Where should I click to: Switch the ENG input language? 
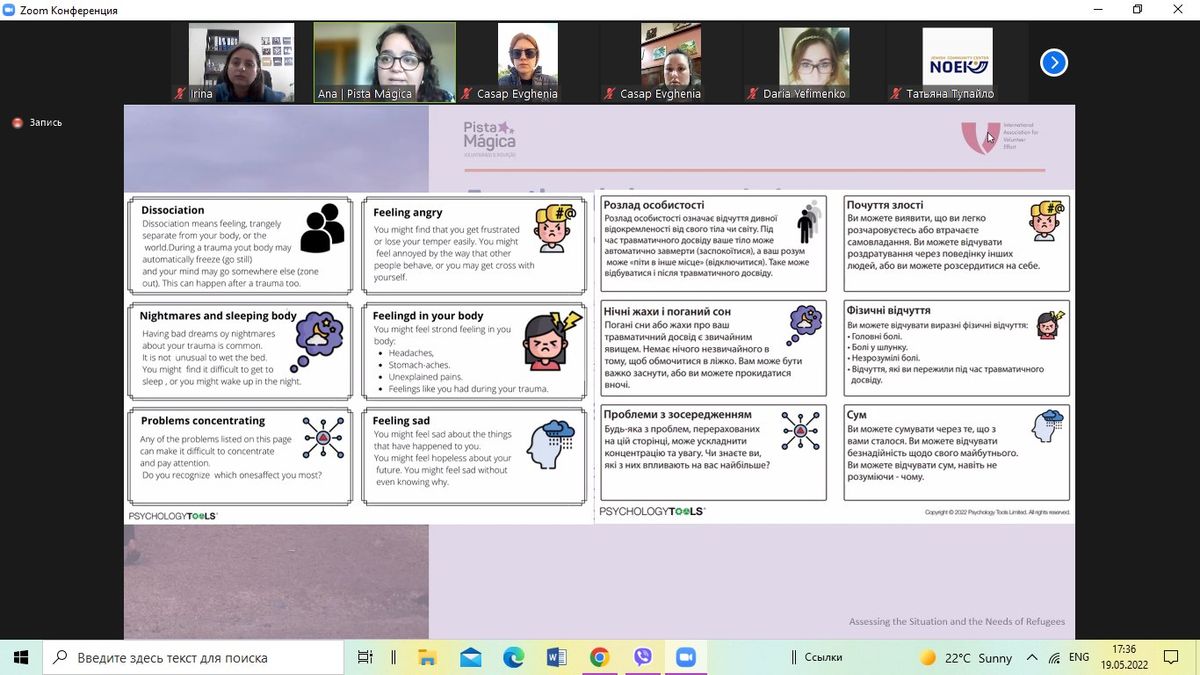point(1079,657)
